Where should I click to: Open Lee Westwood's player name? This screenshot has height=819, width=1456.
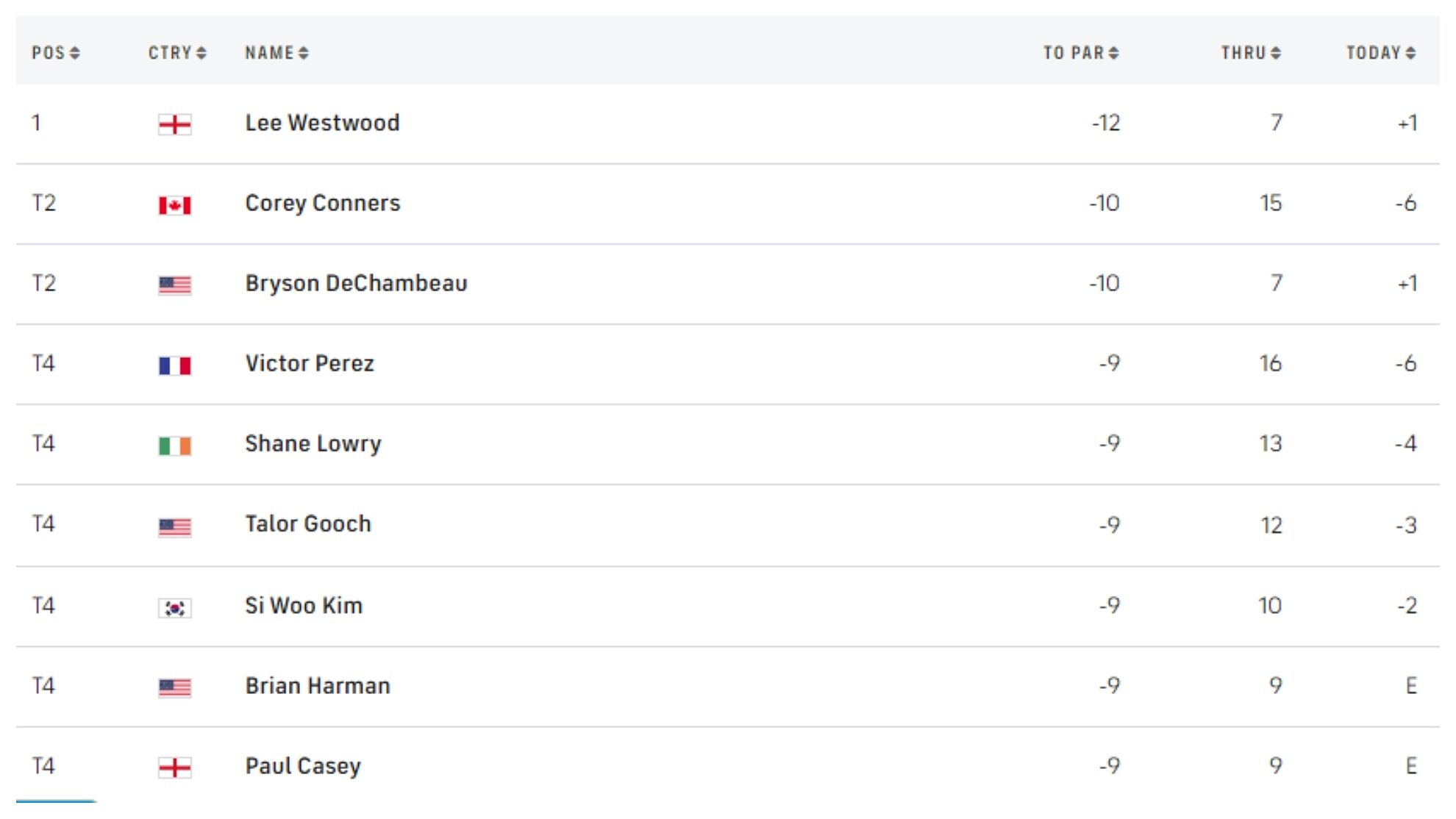point(322,123)
